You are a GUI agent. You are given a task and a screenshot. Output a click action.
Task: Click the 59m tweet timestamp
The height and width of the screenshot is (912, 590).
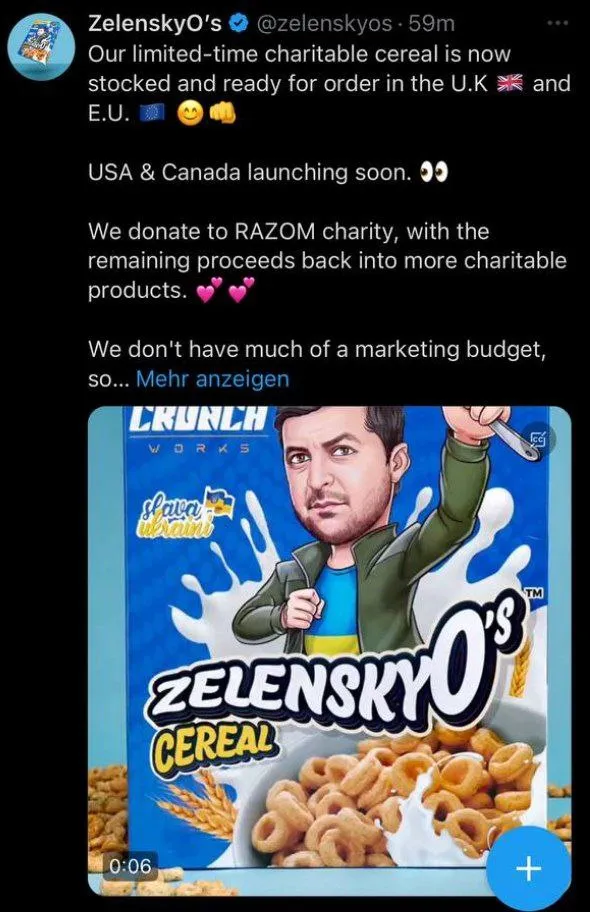(x=432, y=24)
